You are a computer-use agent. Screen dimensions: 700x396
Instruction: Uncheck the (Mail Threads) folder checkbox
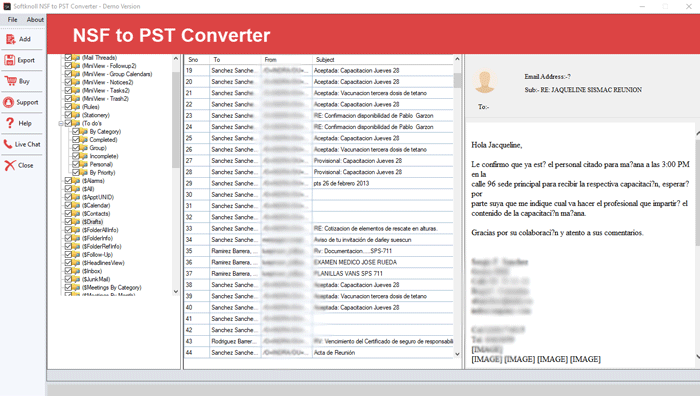pos(68,58)
